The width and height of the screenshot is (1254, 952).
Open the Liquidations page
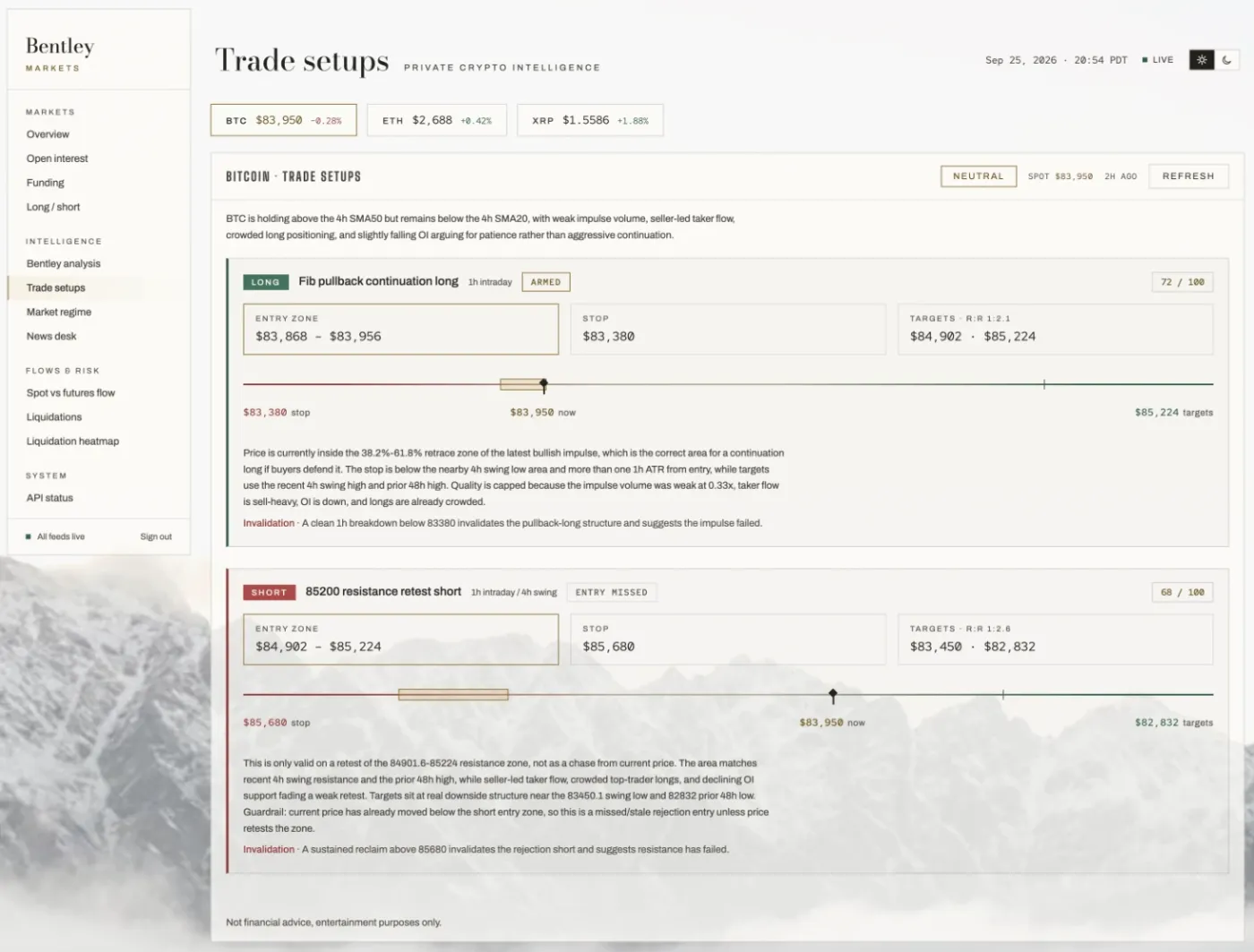[54, 416]
